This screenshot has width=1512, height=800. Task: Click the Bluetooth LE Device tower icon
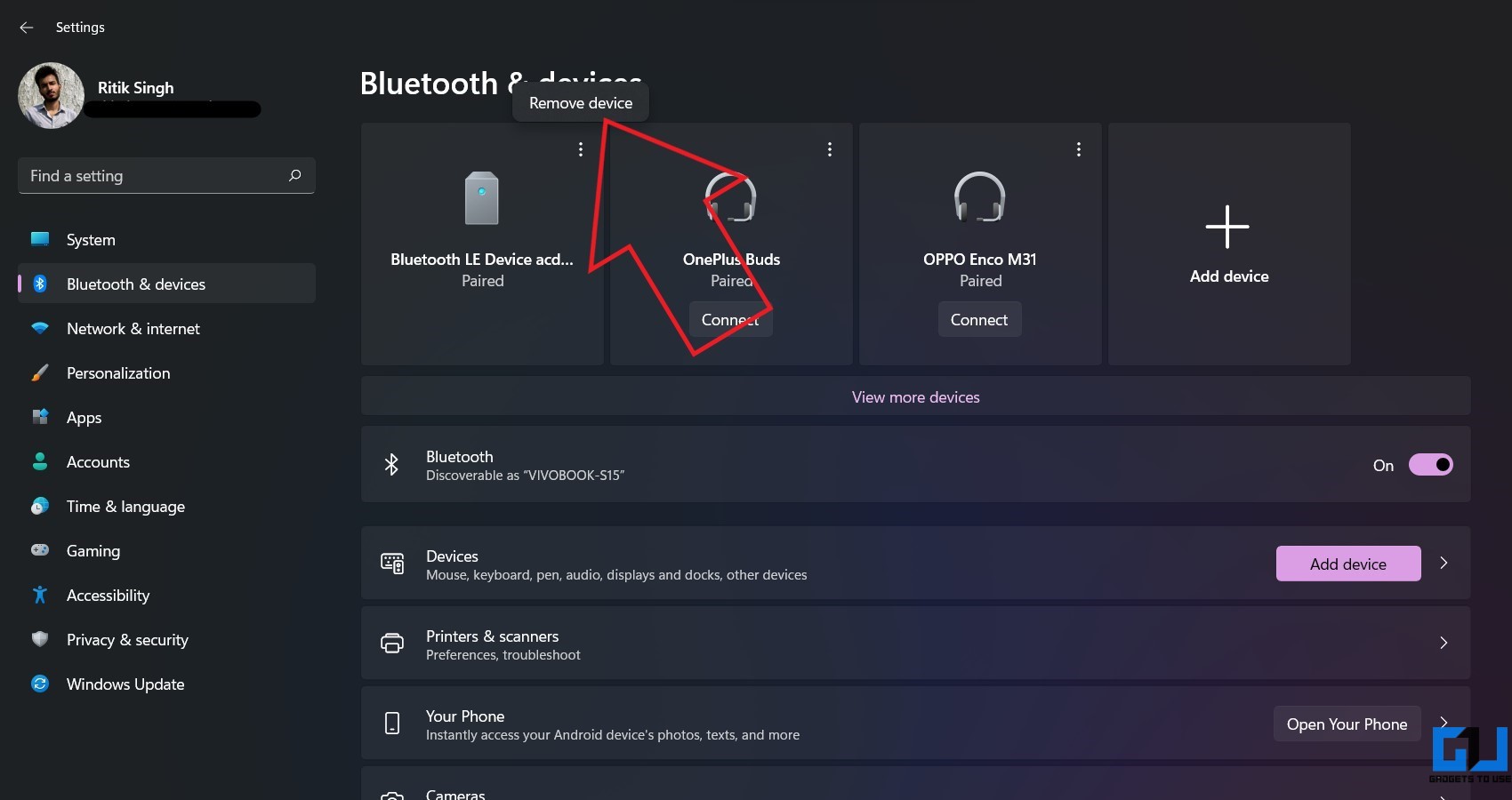[x=482, y=197]
